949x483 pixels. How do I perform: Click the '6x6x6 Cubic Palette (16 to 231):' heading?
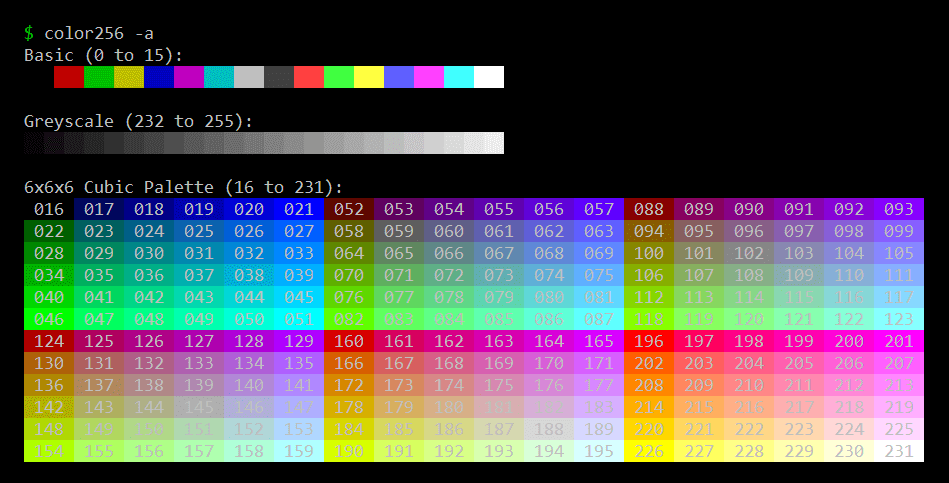pyautogui.click(x=183, y=187)
